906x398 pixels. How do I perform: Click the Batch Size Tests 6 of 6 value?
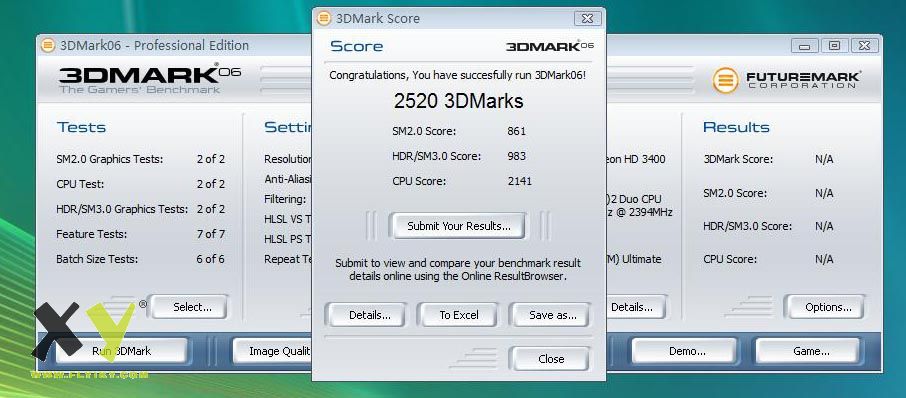click(210, 259)
